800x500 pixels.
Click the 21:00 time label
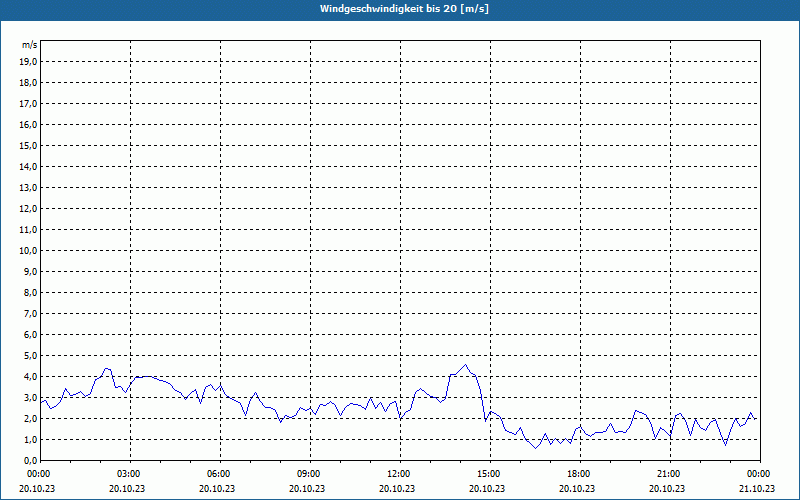point(670,474)
